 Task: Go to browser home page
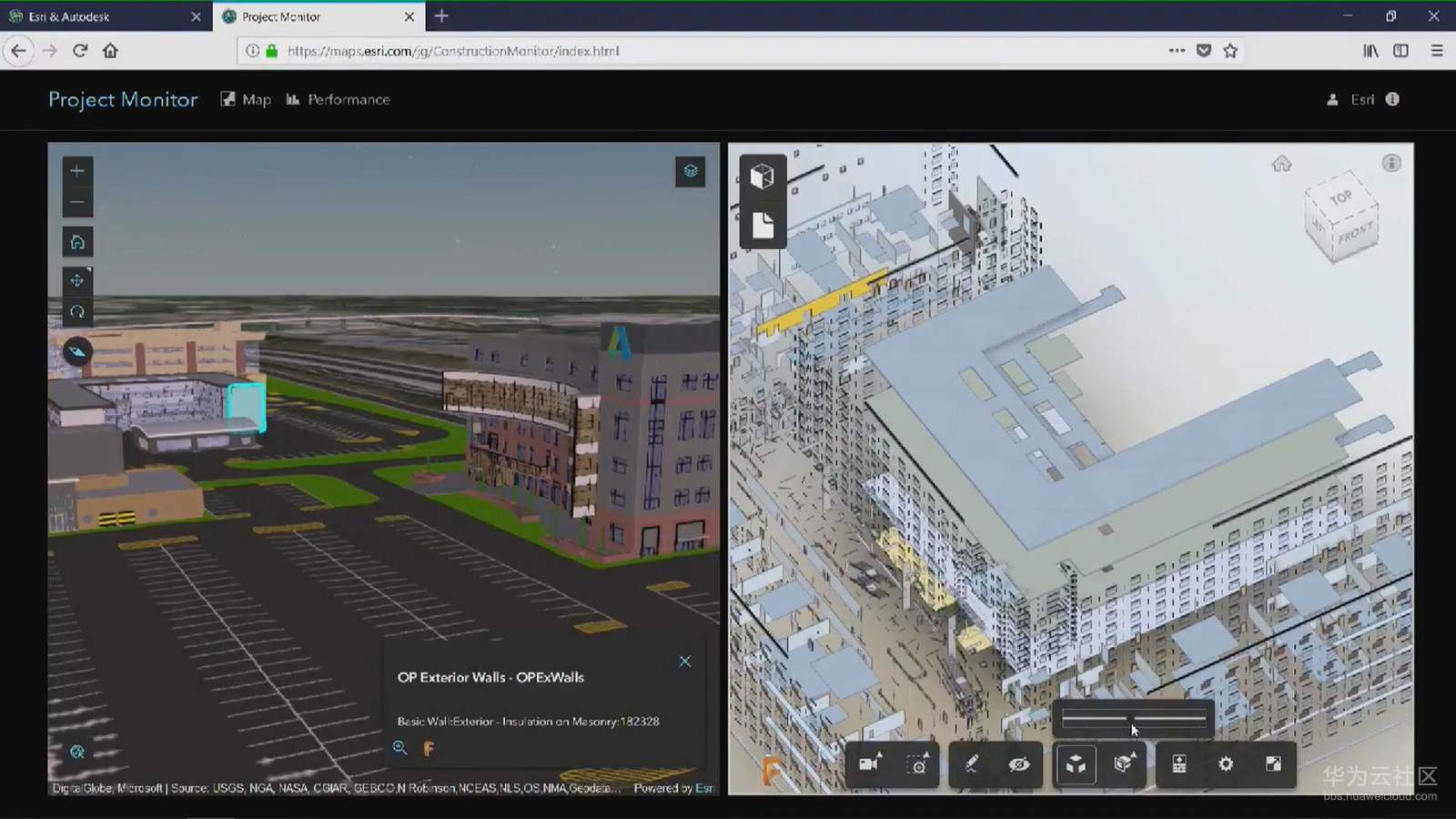click(x=110, y=51)
